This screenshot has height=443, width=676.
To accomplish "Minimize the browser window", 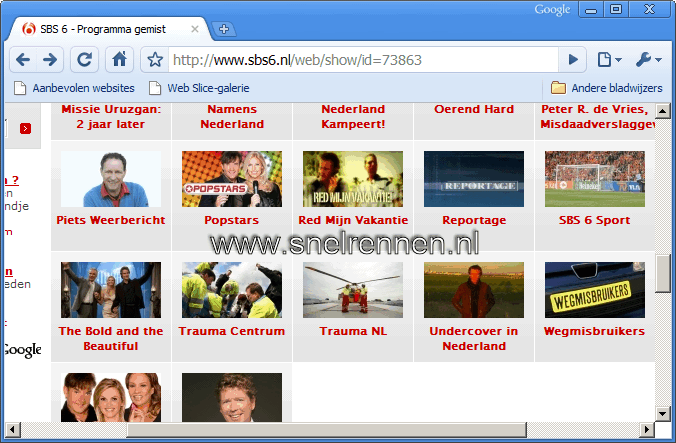I will (591, 9).
